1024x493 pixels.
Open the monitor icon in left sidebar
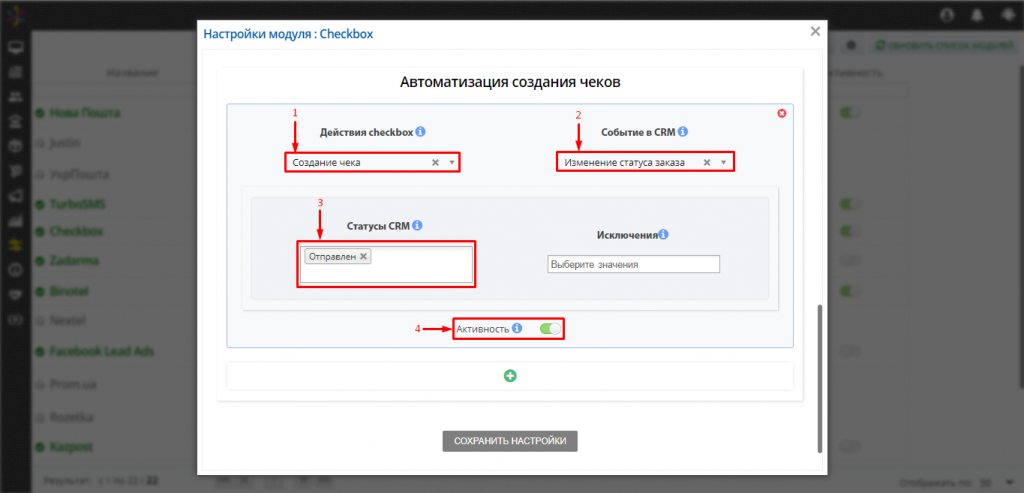coord(15,47)
